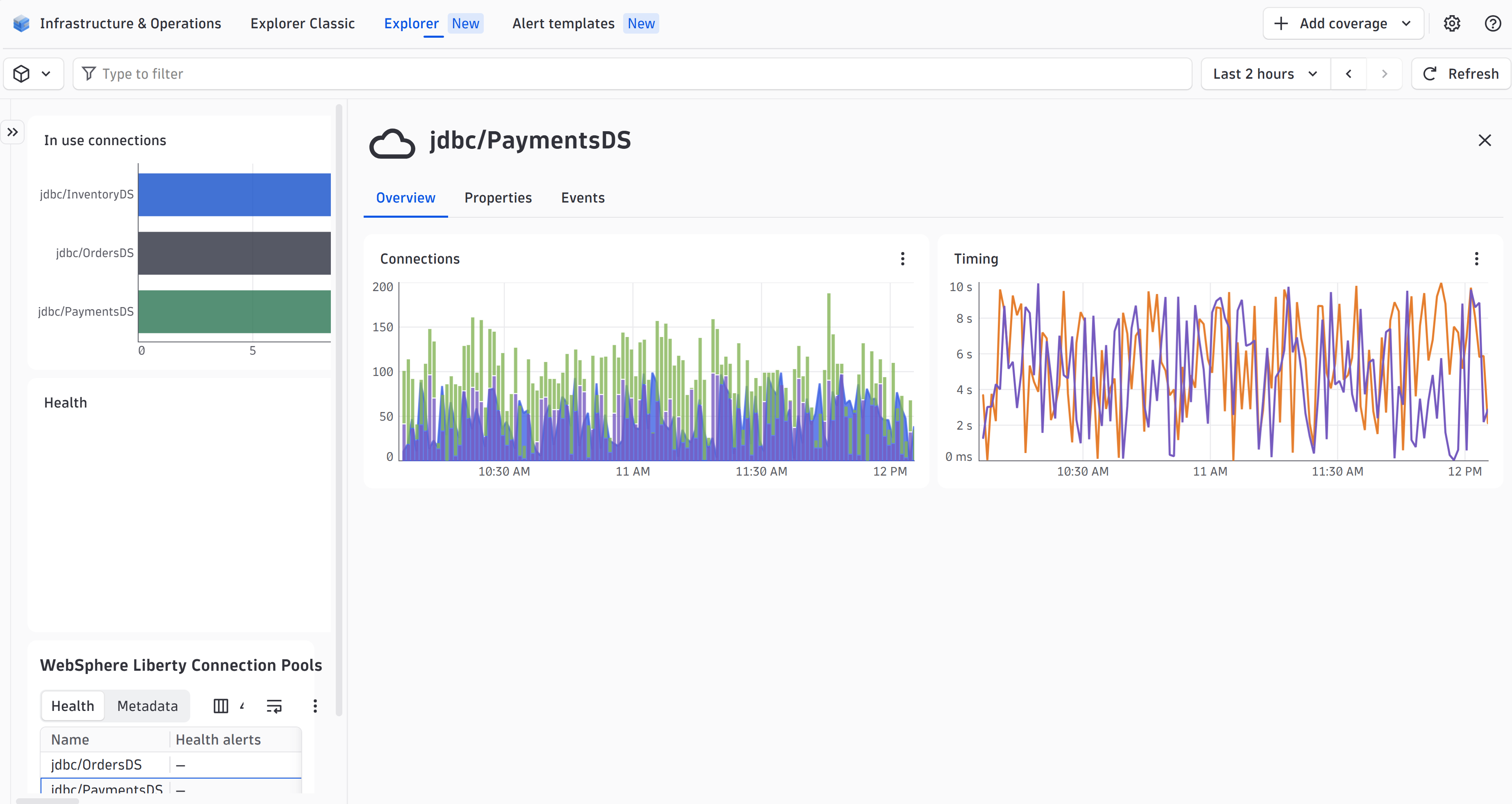
Task: Open connection pools table more options
Action: click(315, 706)
